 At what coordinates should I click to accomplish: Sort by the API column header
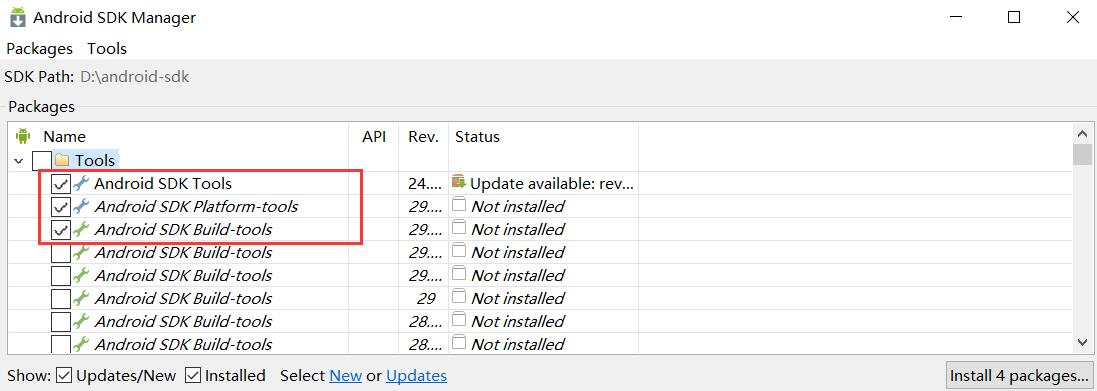374,136
